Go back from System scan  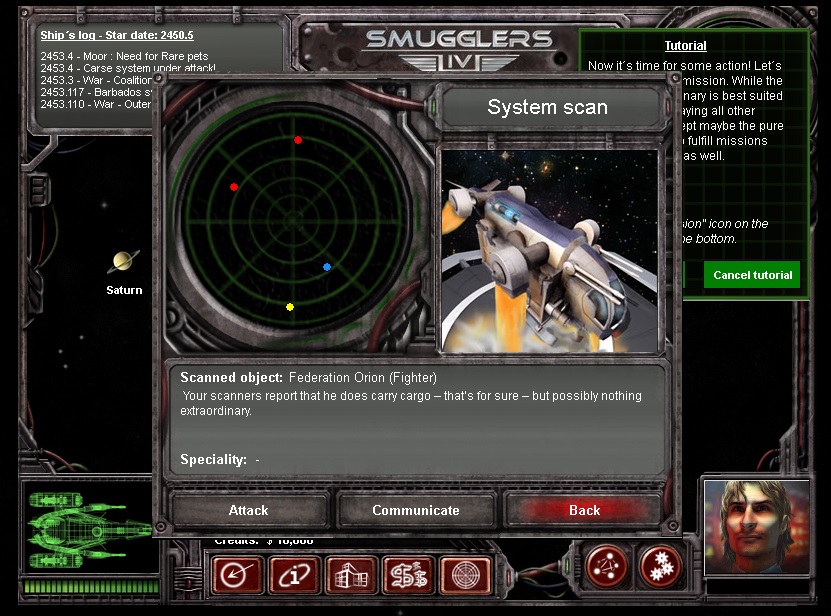[584, 511]
